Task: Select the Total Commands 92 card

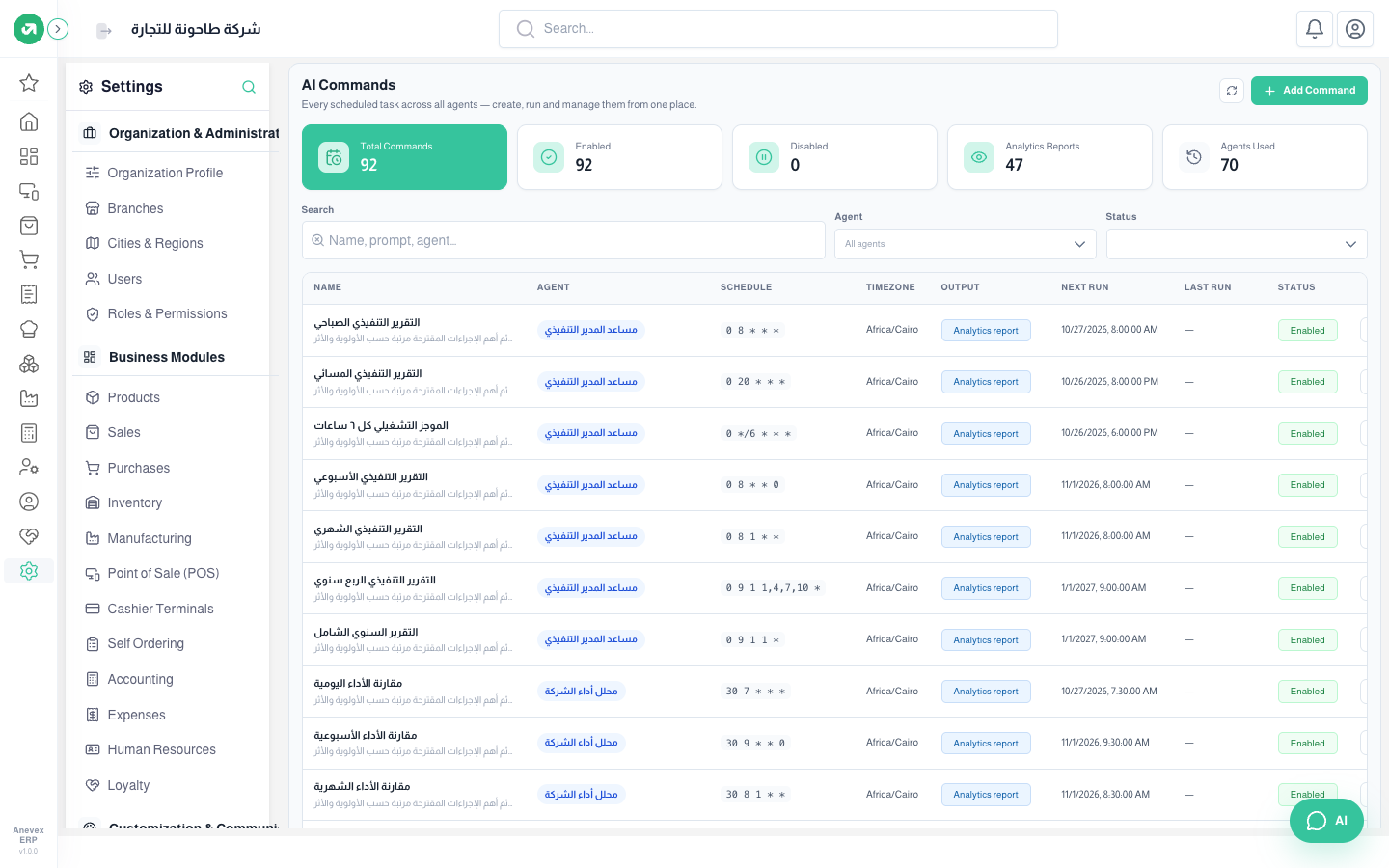Action: pos(404,157)
